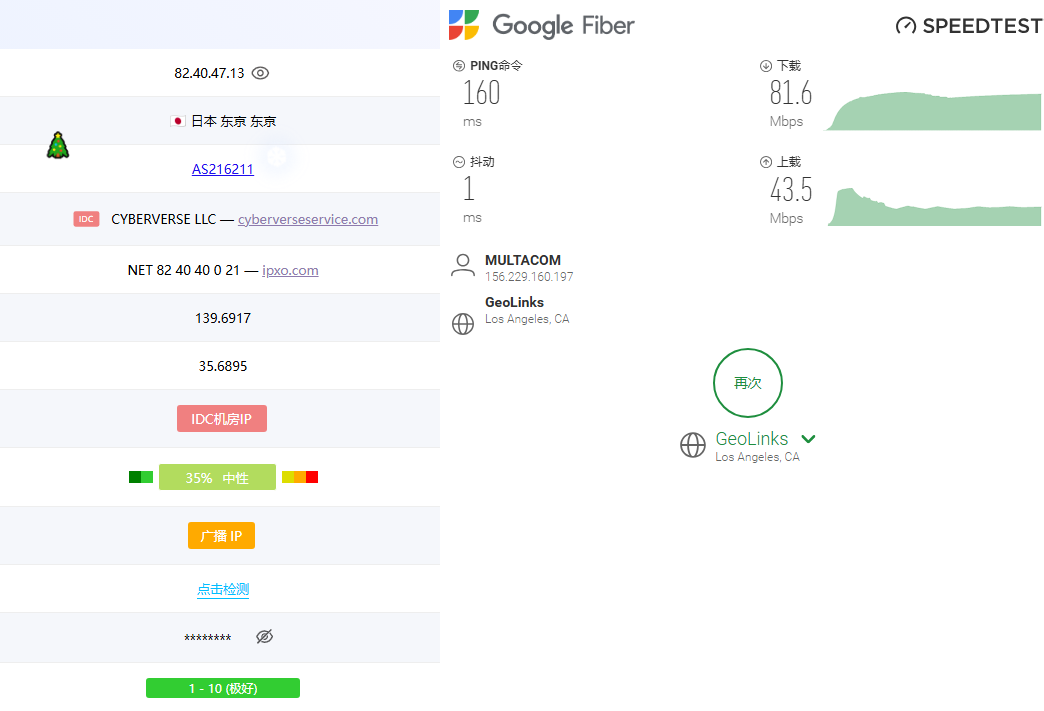Screen dimensions: 1044x711
Task: Click the large globe icon near server selector
Action: coord(692,445)
